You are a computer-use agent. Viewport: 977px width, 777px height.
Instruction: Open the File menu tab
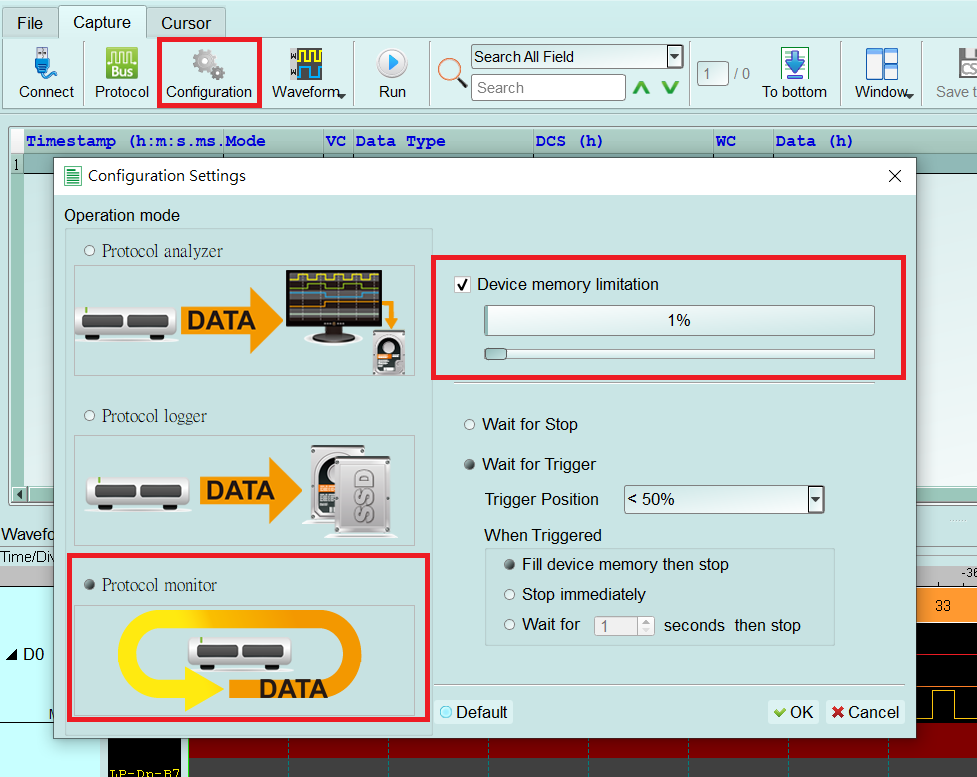30,23
